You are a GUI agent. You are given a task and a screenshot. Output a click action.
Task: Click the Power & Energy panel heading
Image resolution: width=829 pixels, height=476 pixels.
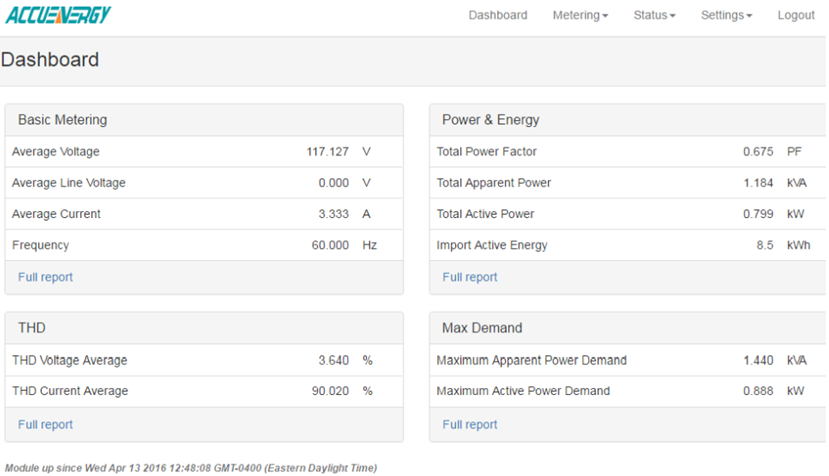point(490,120)
